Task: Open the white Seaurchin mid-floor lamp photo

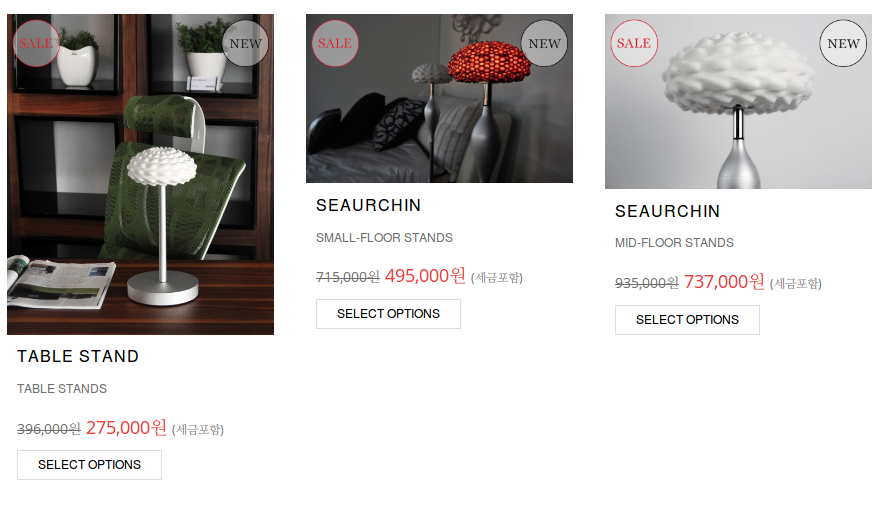Action: click(738, 101)
